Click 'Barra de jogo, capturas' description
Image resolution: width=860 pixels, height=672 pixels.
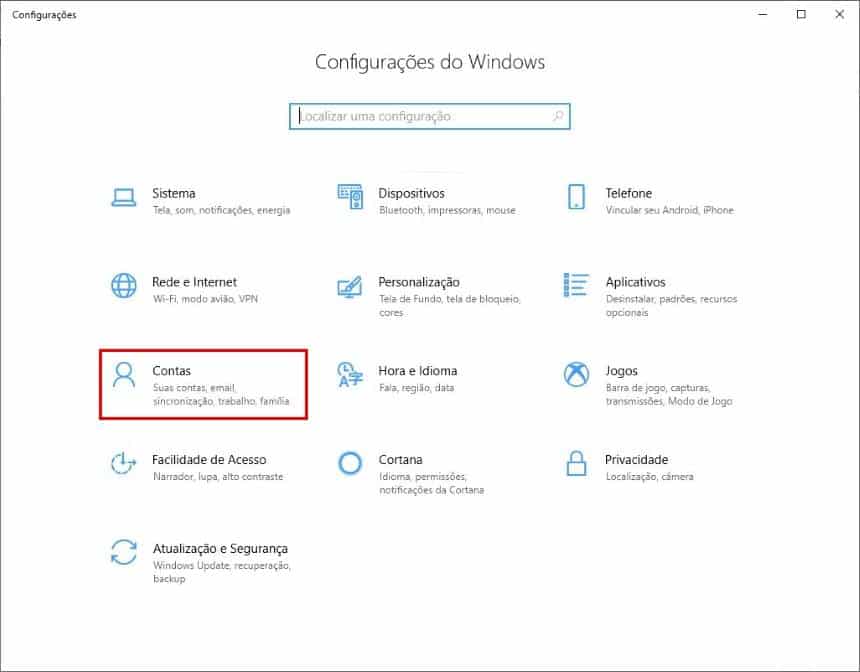pyautogui.click(x=669, y=394)
